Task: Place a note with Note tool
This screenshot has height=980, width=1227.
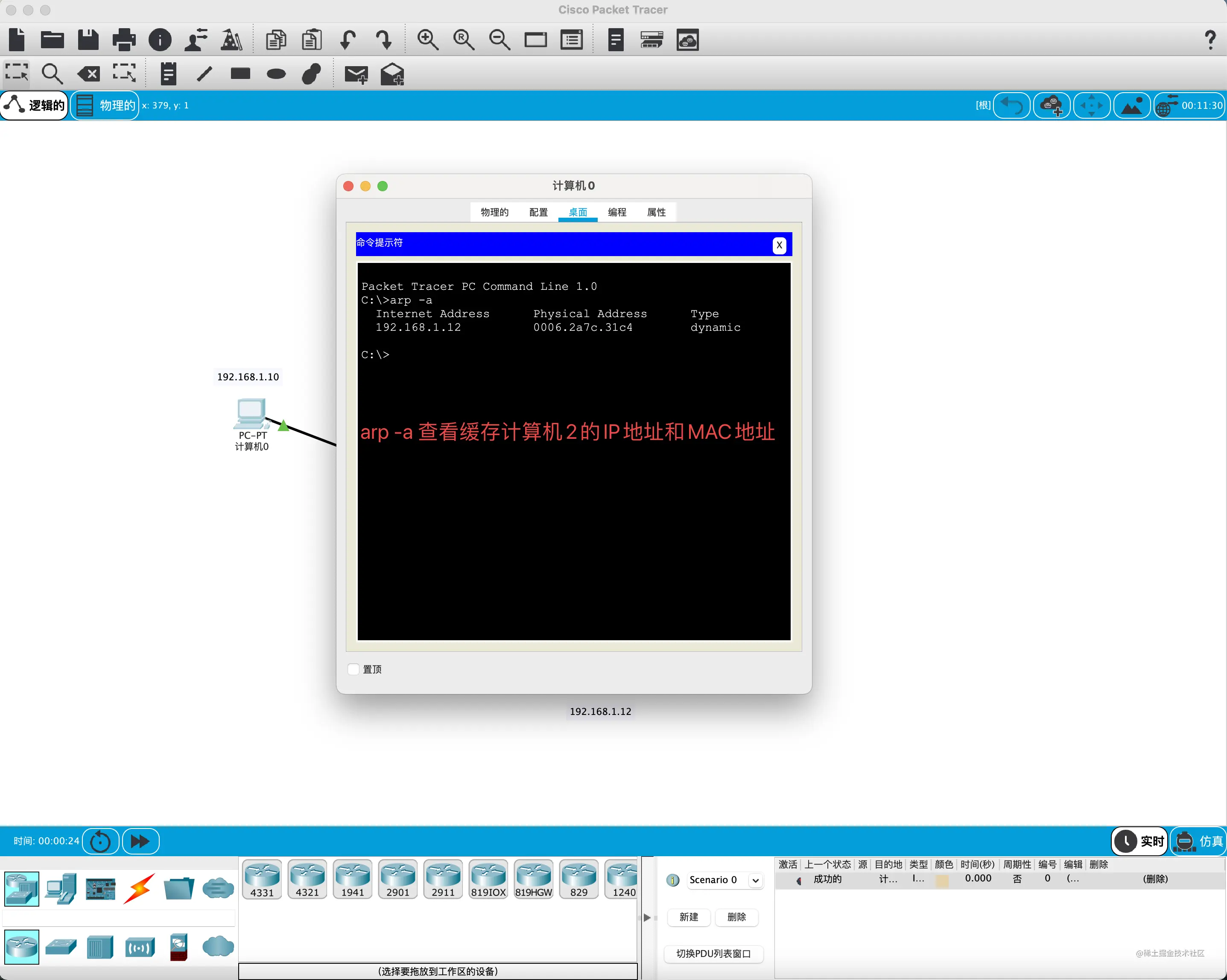Action: [168, 73]
